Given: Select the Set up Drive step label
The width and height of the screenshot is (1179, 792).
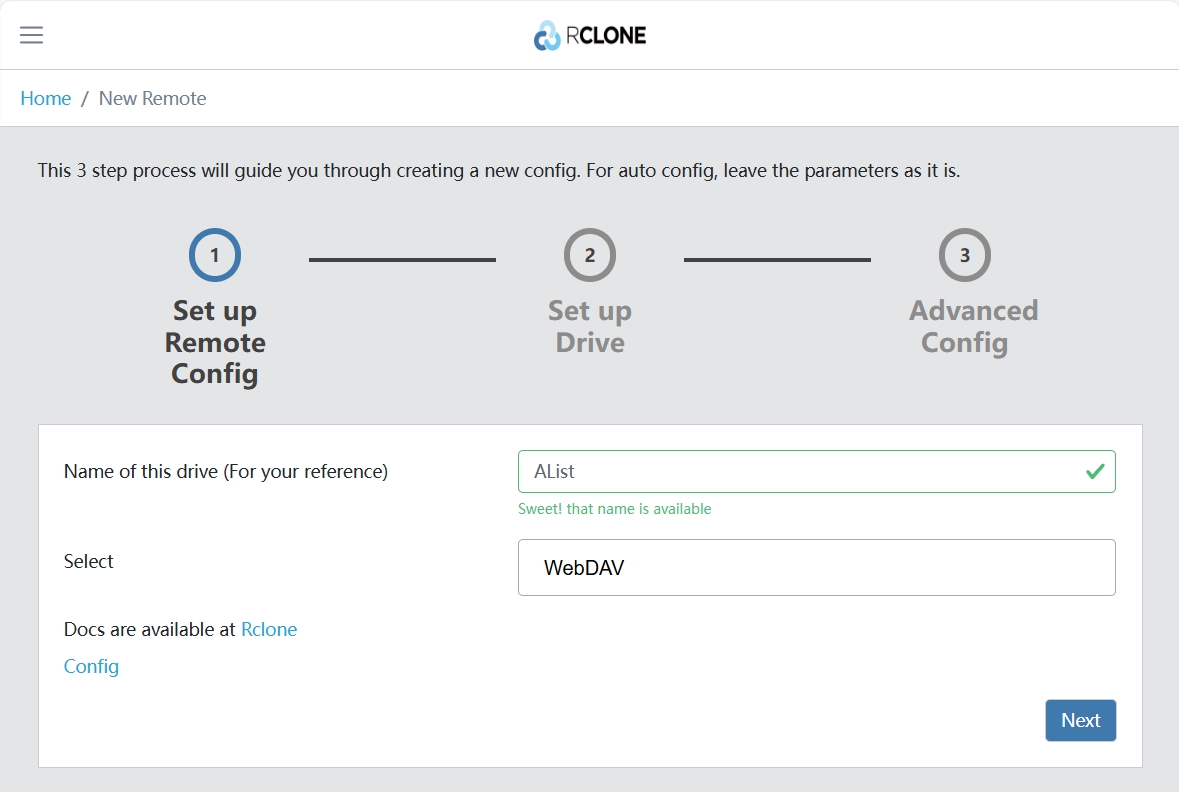Looking at the screenshot, I should click(590, 327).
